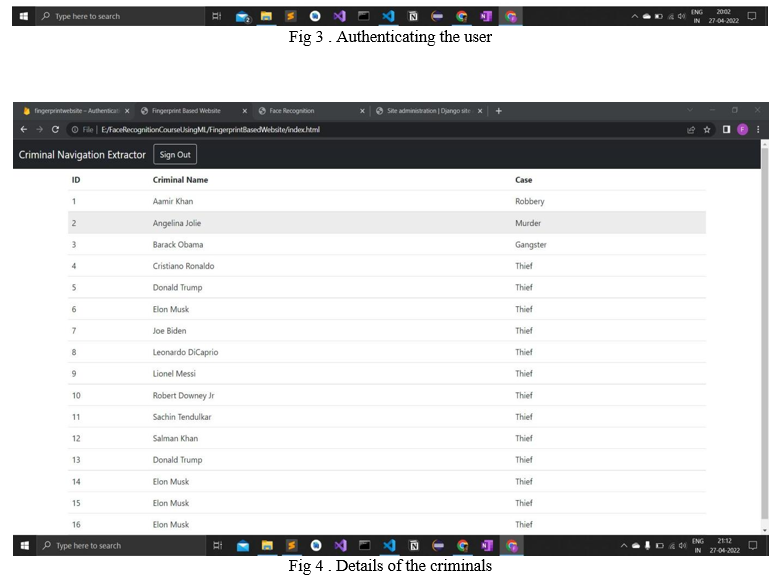Screen dimensions: 778x577
Task: Click the Sign Out button
Action: (x=175, y=154)
